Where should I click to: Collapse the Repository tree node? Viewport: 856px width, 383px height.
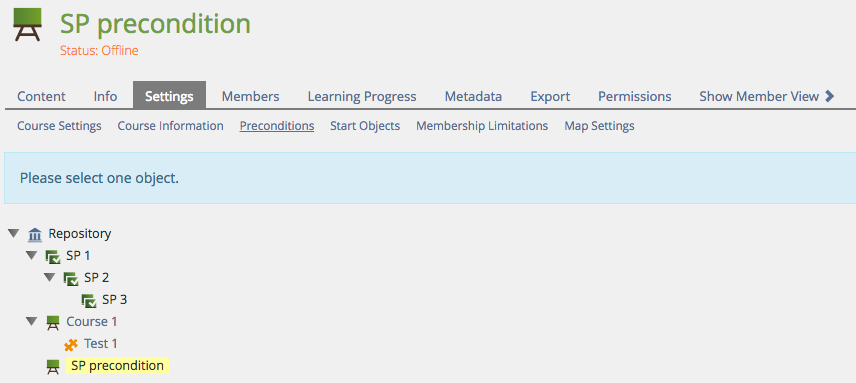(x=14, y=234)
